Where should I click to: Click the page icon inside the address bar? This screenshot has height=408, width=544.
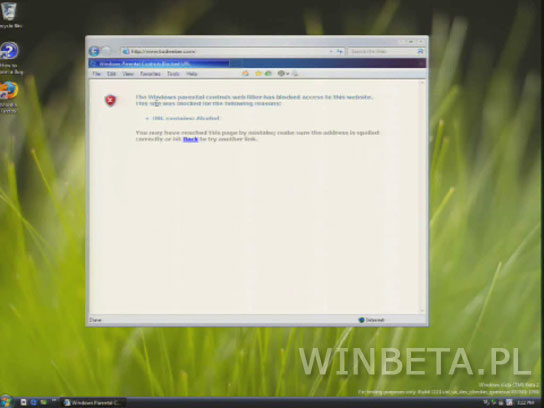tap(126, 51)
